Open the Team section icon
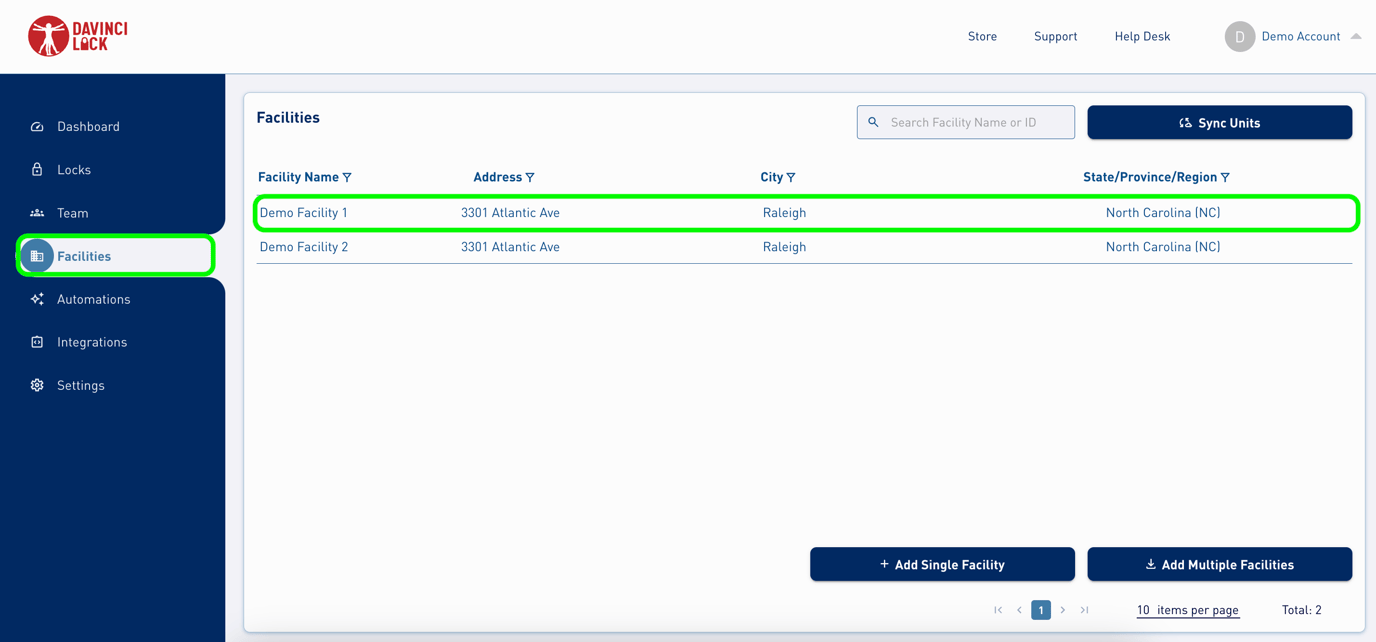Image resolution: width=1376 pixels, height=642 pixels. [37, 212]
